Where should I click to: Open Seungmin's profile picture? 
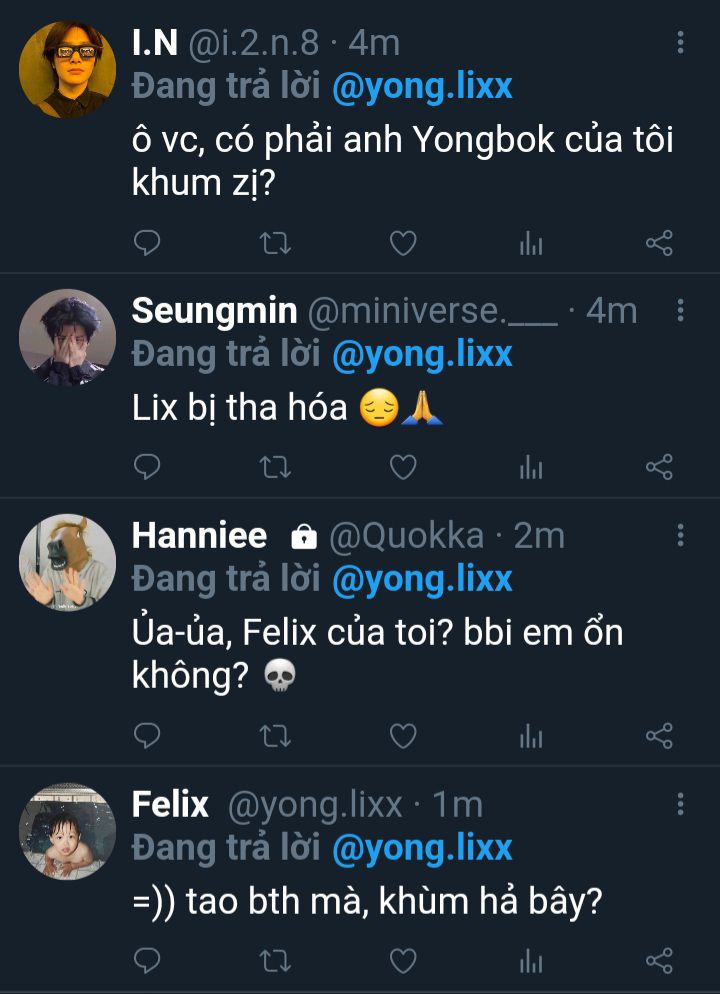(67, 338)
